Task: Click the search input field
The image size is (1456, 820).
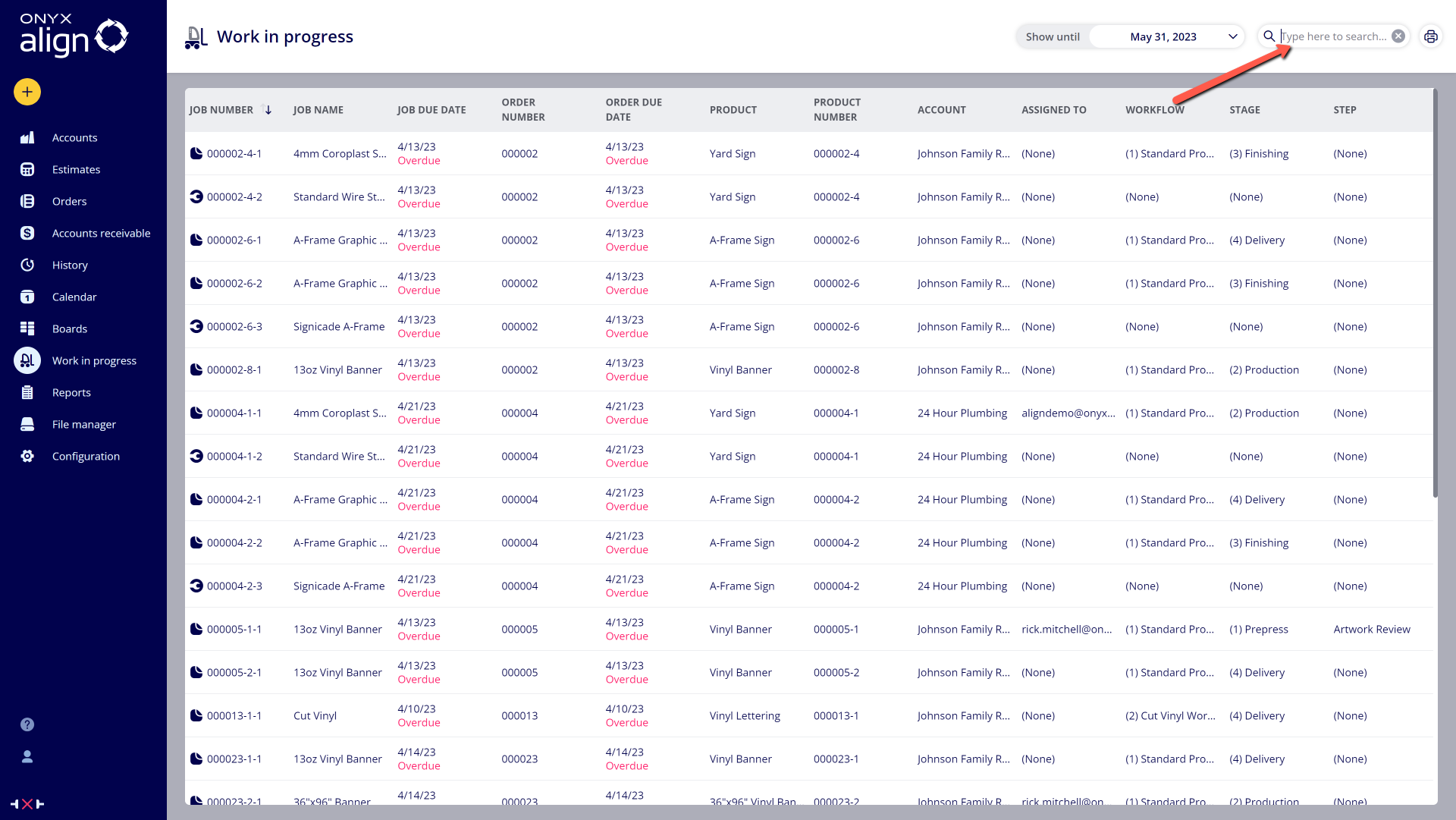Action: tap(1335, 36)
